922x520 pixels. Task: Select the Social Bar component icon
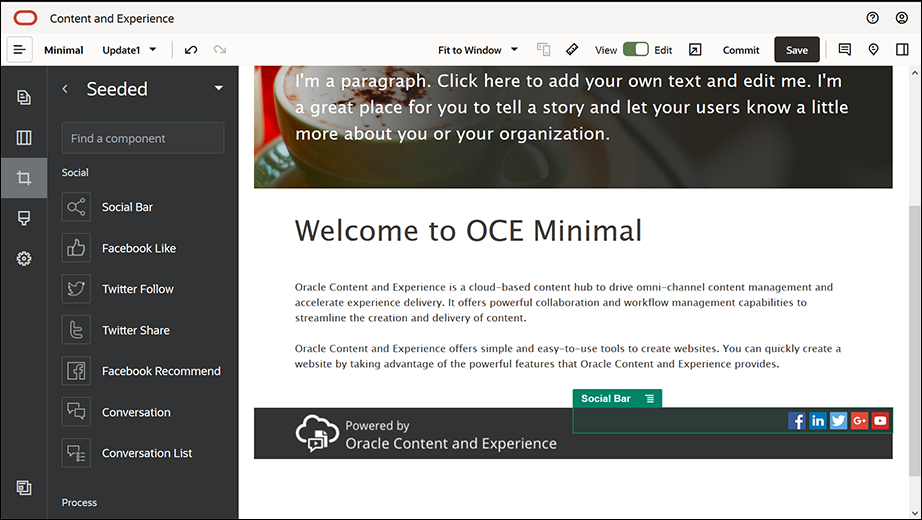(x=76, y=207)
